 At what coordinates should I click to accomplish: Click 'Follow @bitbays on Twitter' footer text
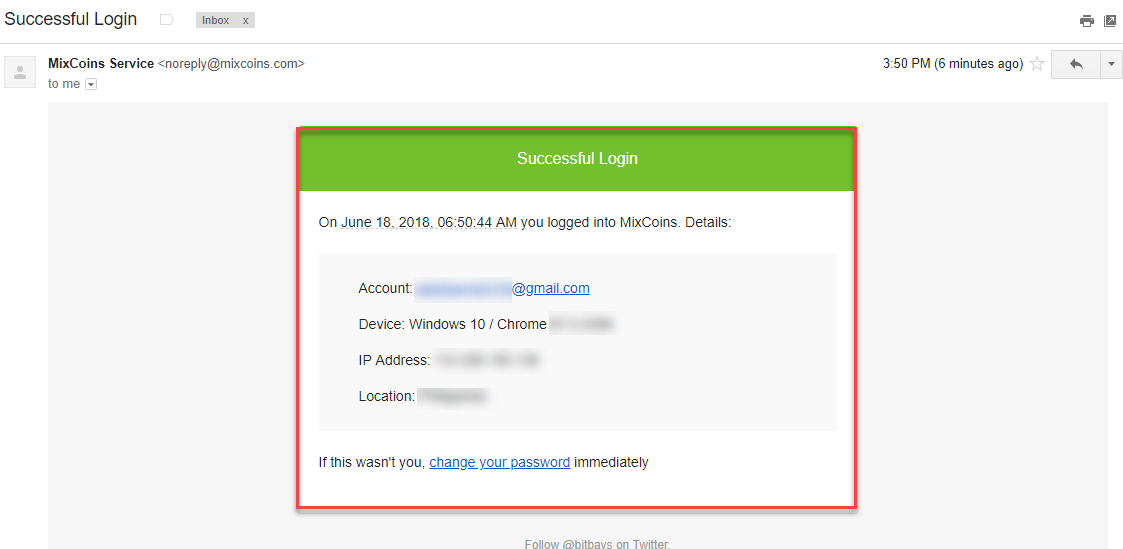coord(597,544)
